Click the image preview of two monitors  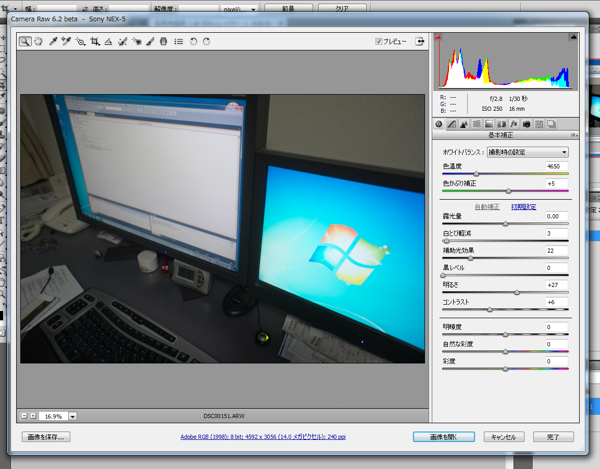(222, 228)
